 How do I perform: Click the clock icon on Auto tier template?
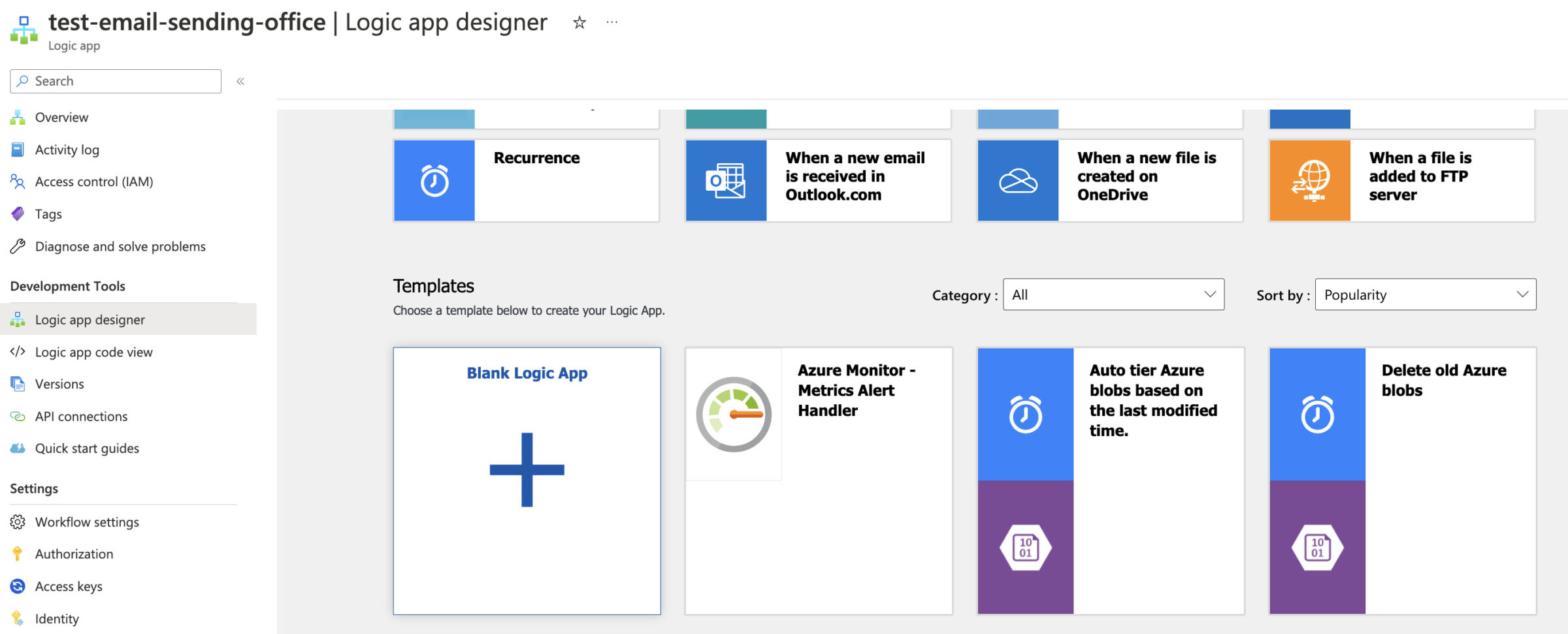tap(1026, 414)
